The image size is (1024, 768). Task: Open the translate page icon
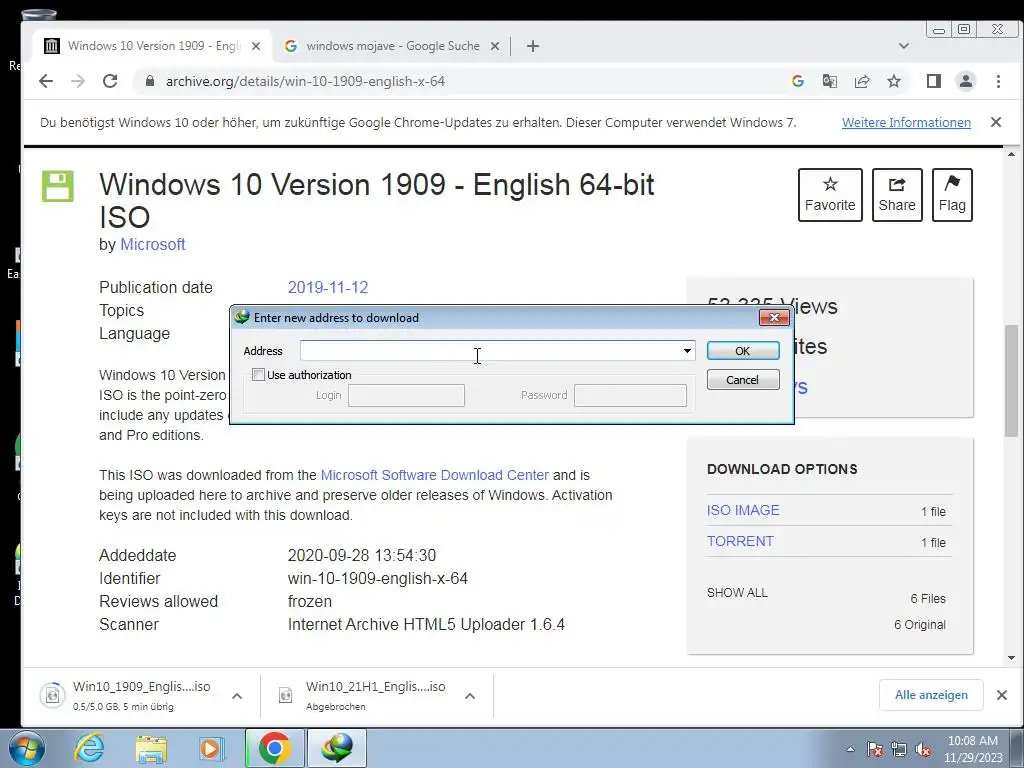[829, 81]
